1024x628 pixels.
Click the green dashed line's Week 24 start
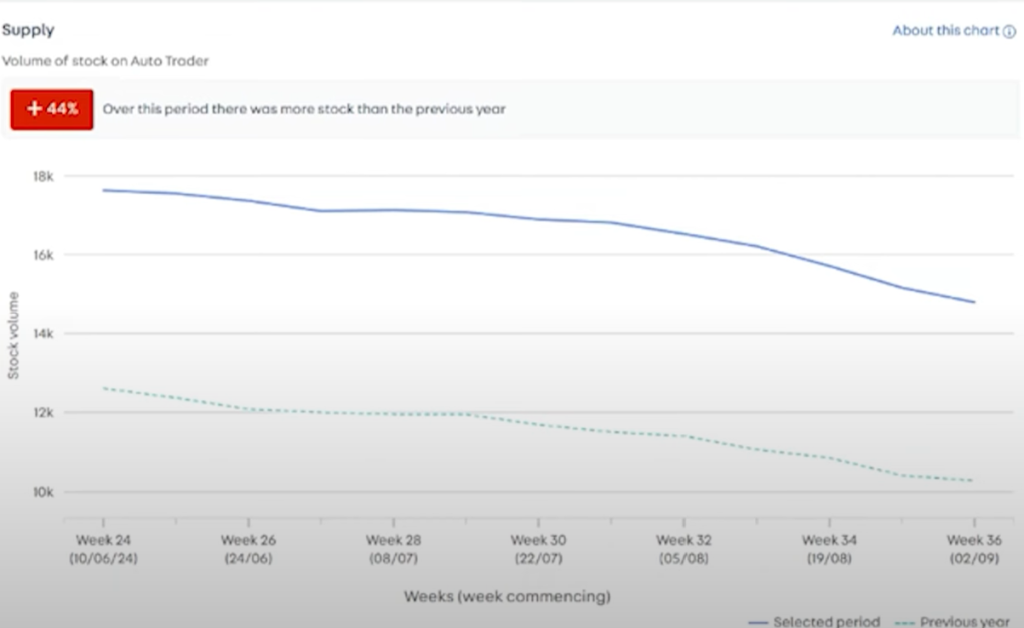tap(104, 388)
